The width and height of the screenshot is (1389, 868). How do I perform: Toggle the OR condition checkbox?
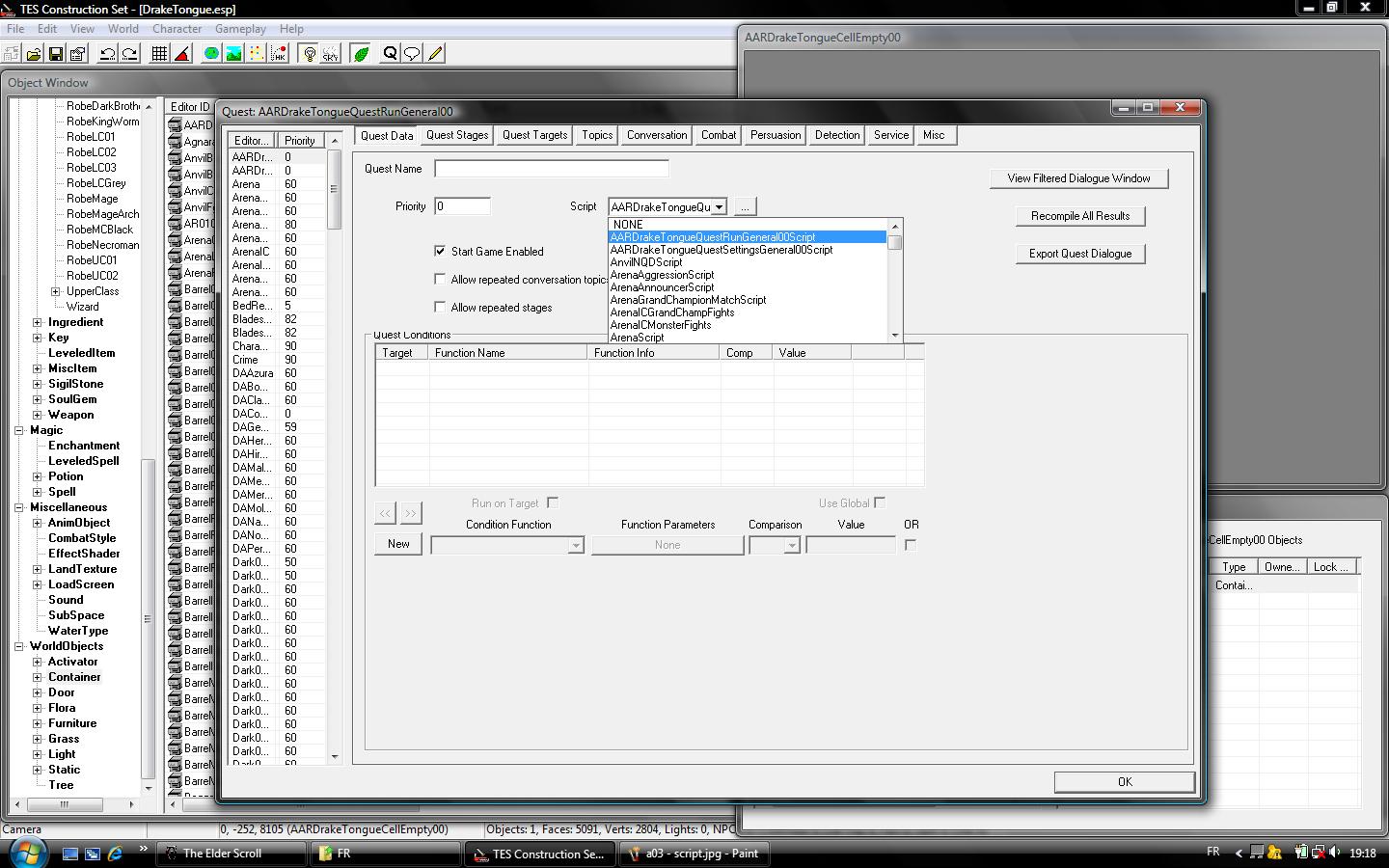point(911,545)
